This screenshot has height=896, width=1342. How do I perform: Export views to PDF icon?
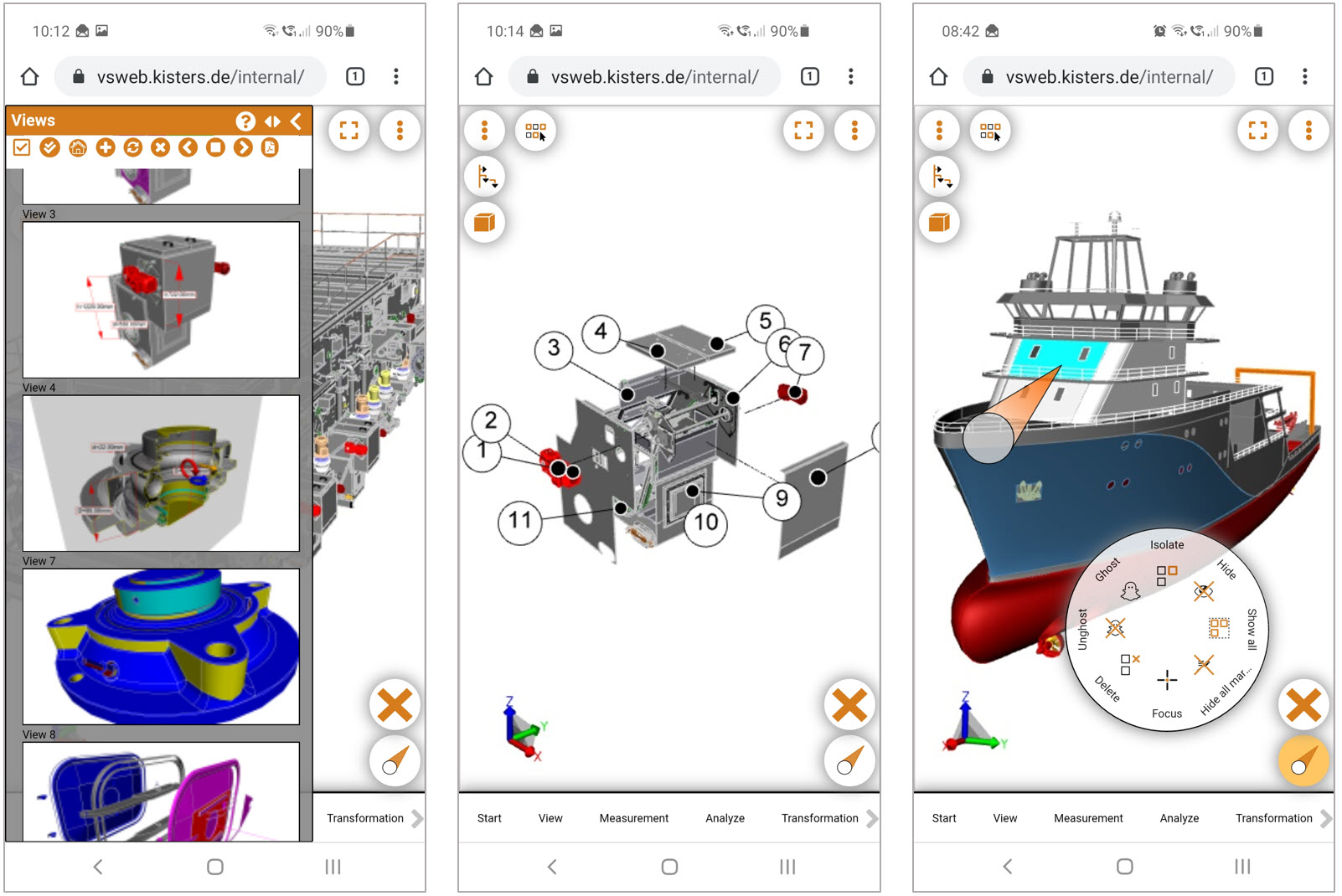click(x=270, y=148)
